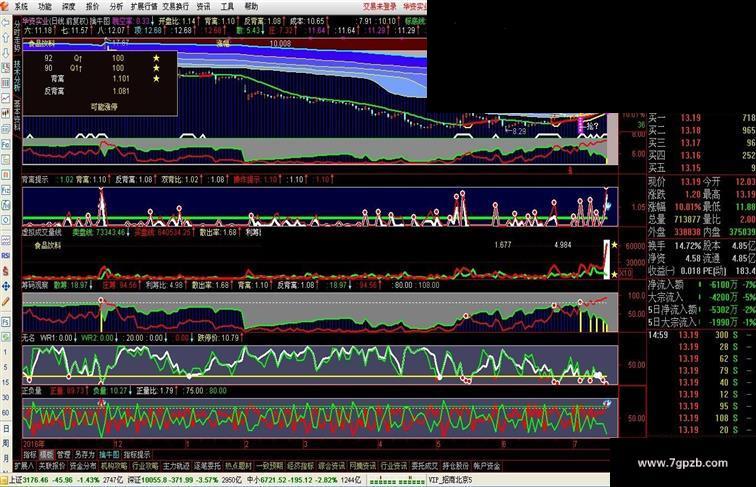The image size is (756, 487).
Task: Switch to 60-minute period button
Action: [x=5, y=413]
